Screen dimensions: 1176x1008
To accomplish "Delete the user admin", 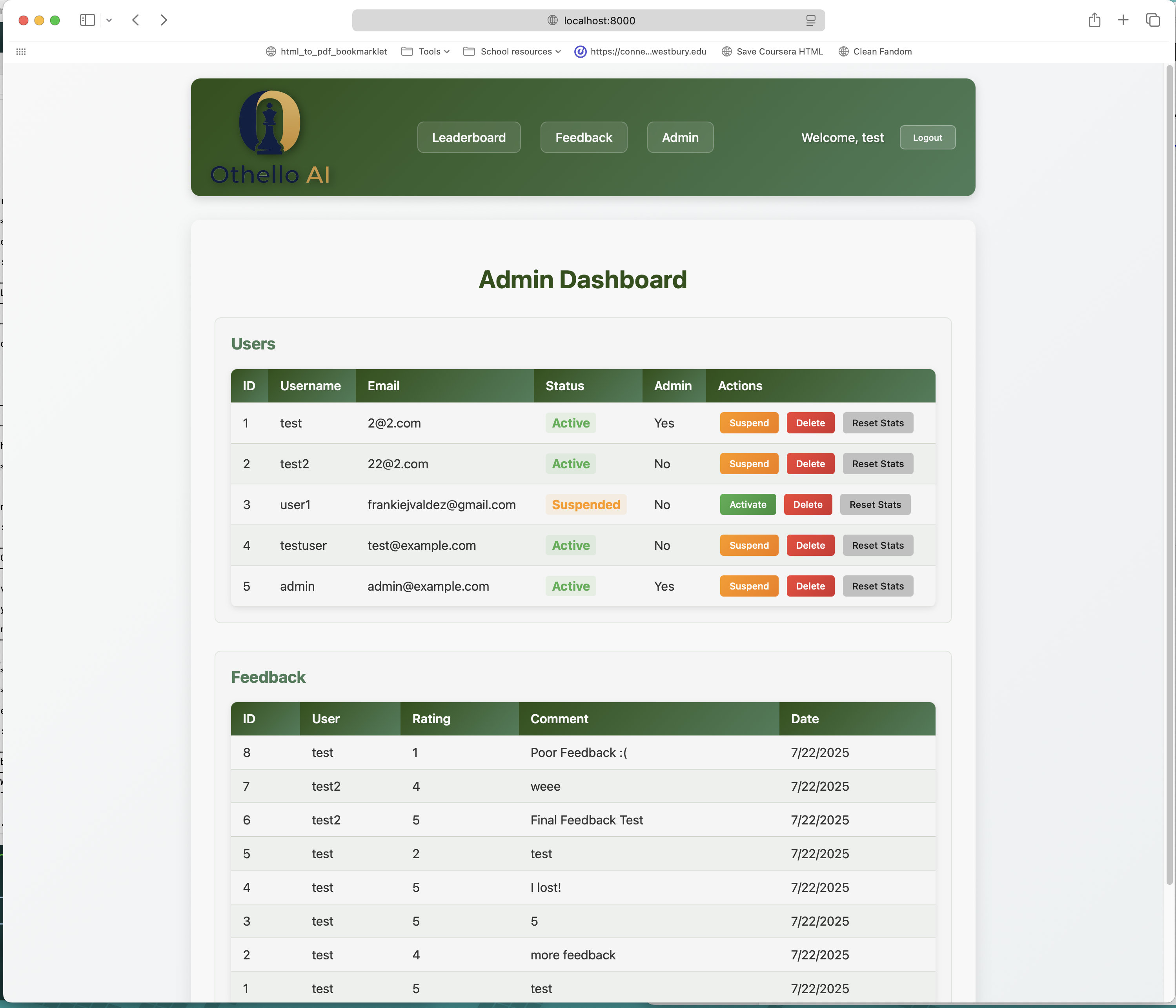I will coord(810,586).
